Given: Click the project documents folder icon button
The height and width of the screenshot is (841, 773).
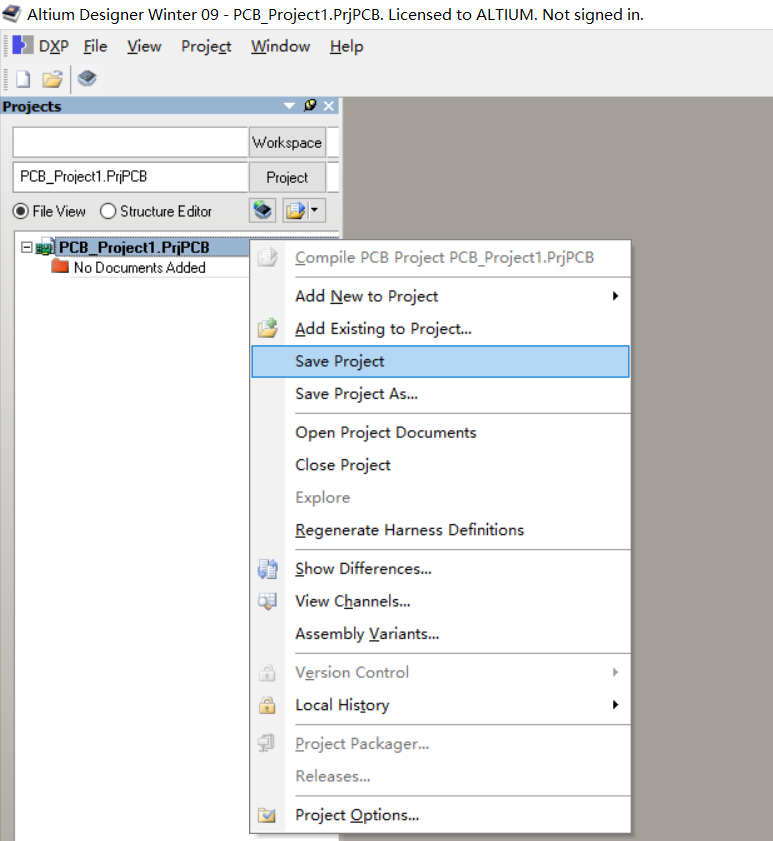Looking at the screenshot, I should (295, 210).
